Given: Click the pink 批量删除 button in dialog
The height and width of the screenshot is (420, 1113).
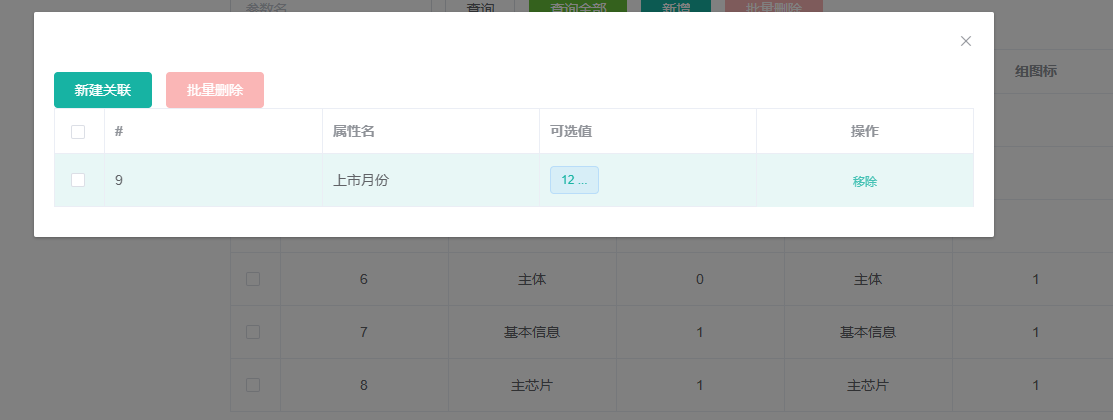Looking at the screenshot, I should point(215,90).
